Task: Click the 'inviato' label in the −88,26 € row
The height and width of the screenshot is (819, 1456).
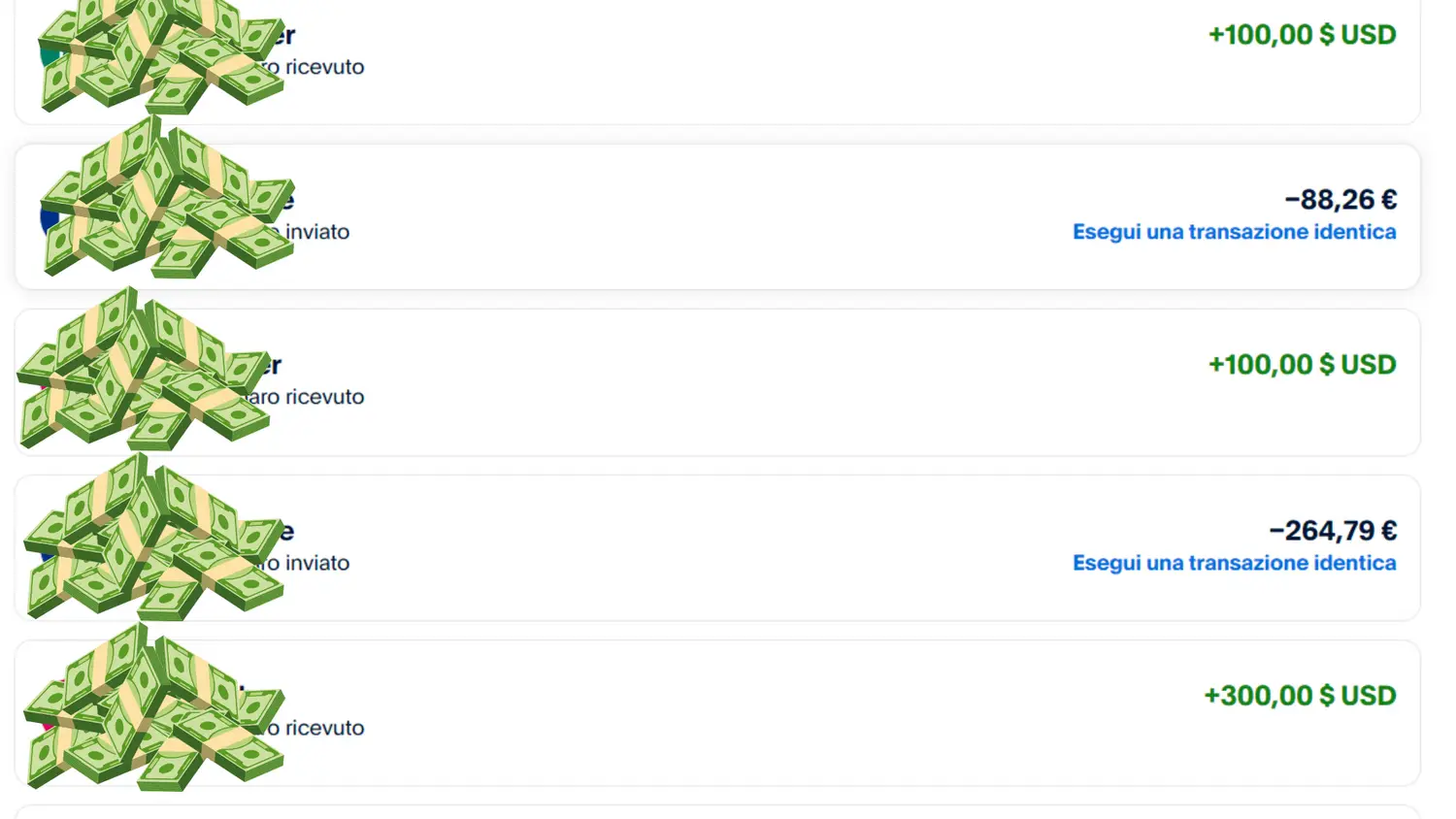Action: 317,232
